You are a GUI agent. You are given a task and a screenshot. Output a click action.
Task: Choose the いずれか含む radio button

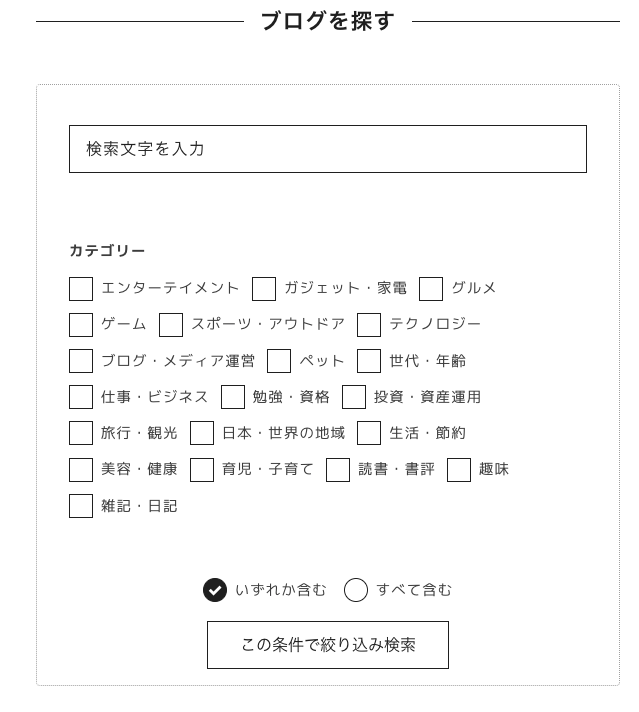pyautogui.click(x=215, y=590)
